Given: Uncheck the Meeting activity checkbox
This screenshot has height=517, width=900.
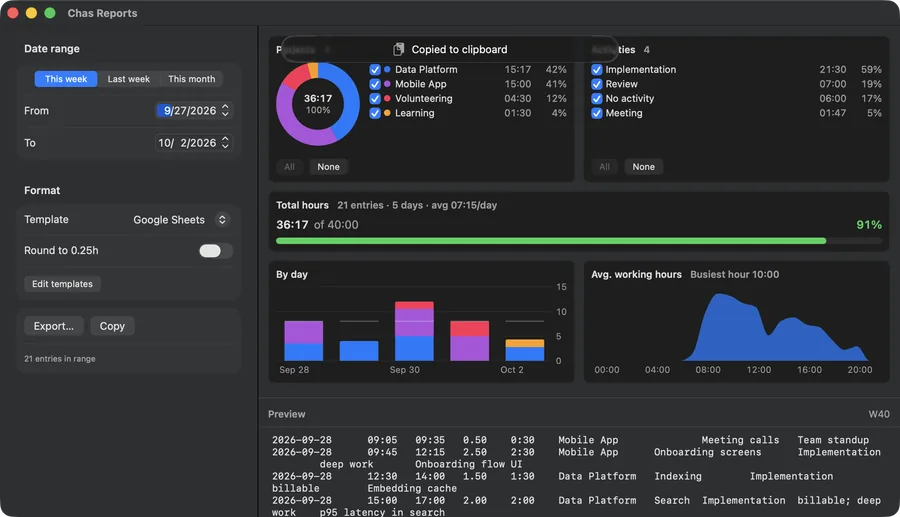Looking at the screenshot, I should tap(597, 113).
